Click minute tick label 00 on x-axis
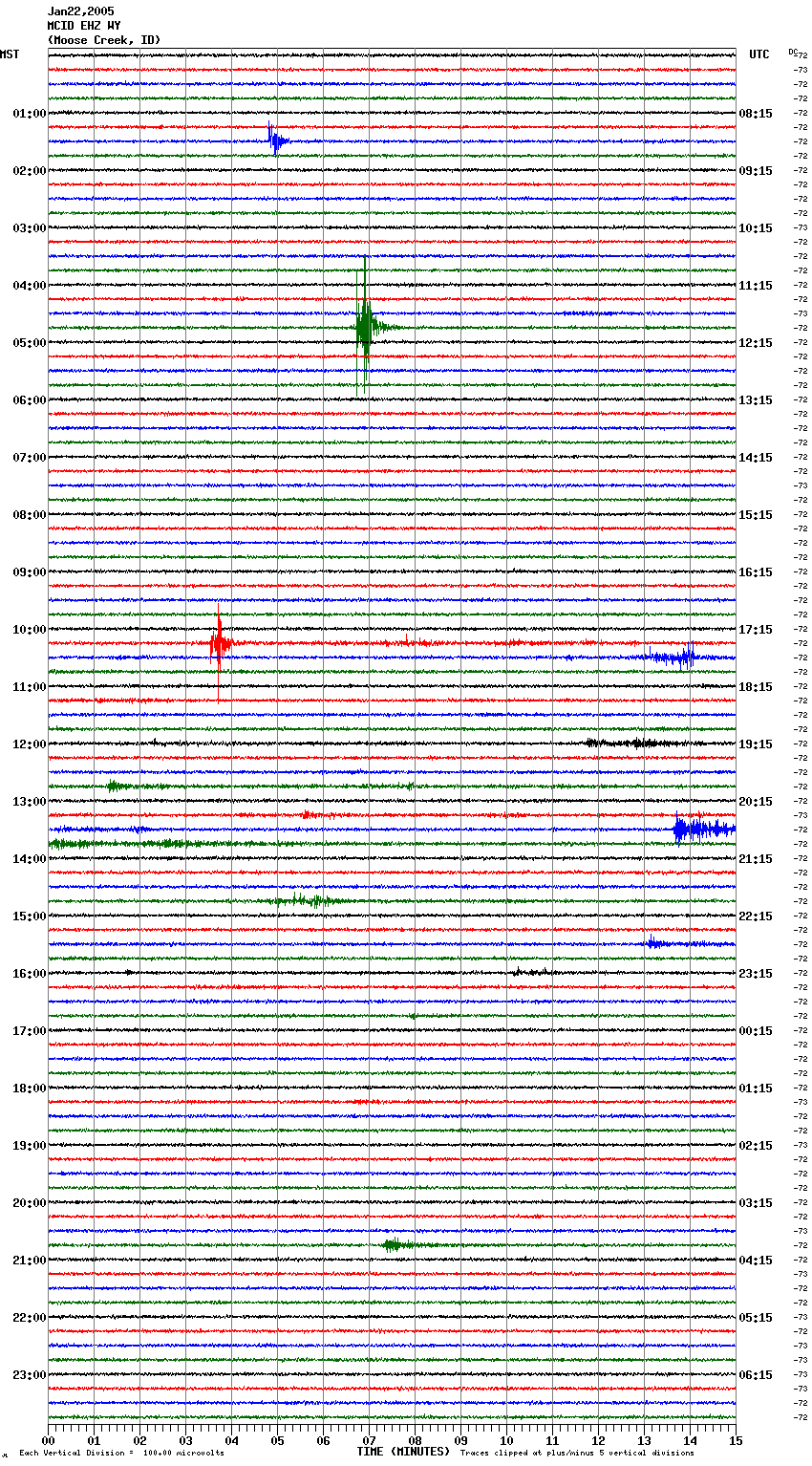The image size is (812, 1466). coord(49,1440)
